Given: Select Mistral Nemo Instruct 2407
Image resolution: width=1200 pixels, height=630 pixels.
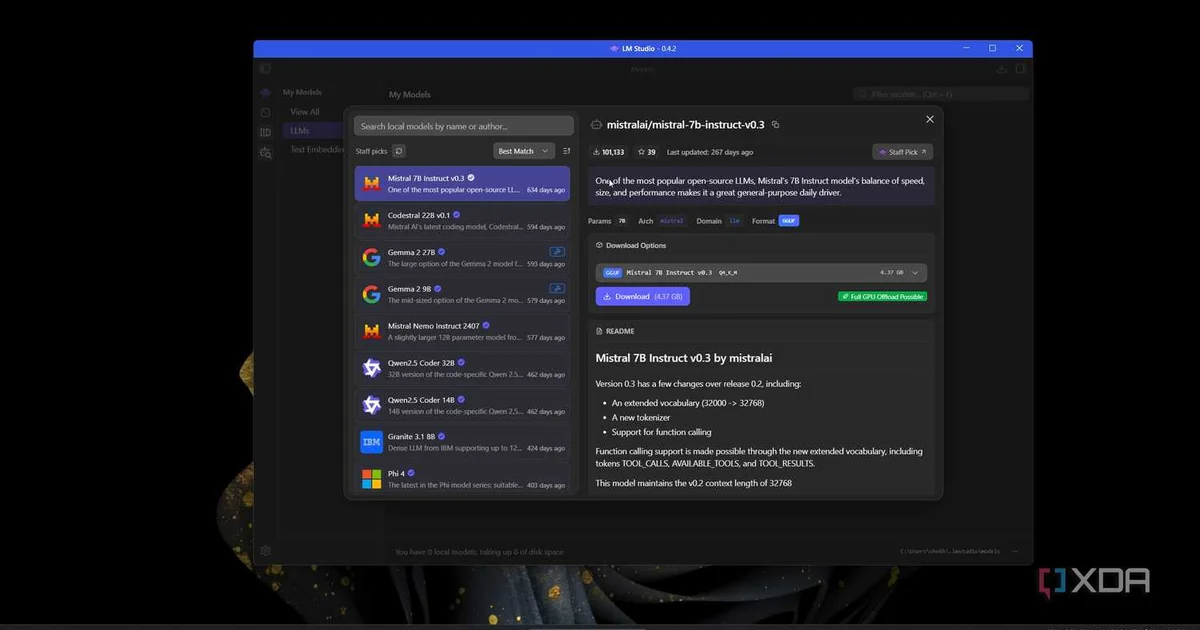Looking at the screenshot, I should [x=462, y=331].
